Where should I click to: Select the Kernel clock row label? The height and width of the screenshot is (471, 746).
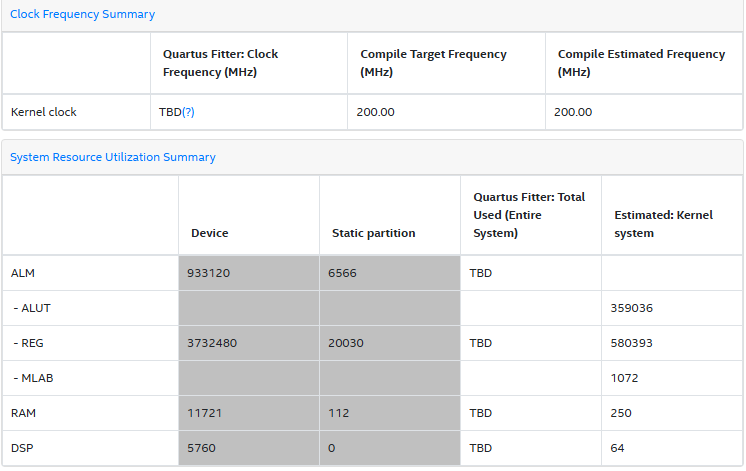(x=44, y=112)
